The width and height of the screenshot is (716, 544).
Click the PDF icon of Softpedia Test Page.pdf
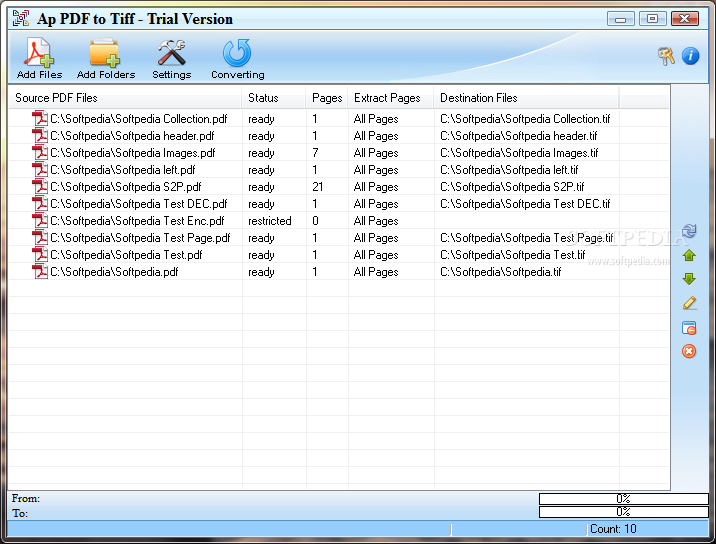(x=40, y=238)
